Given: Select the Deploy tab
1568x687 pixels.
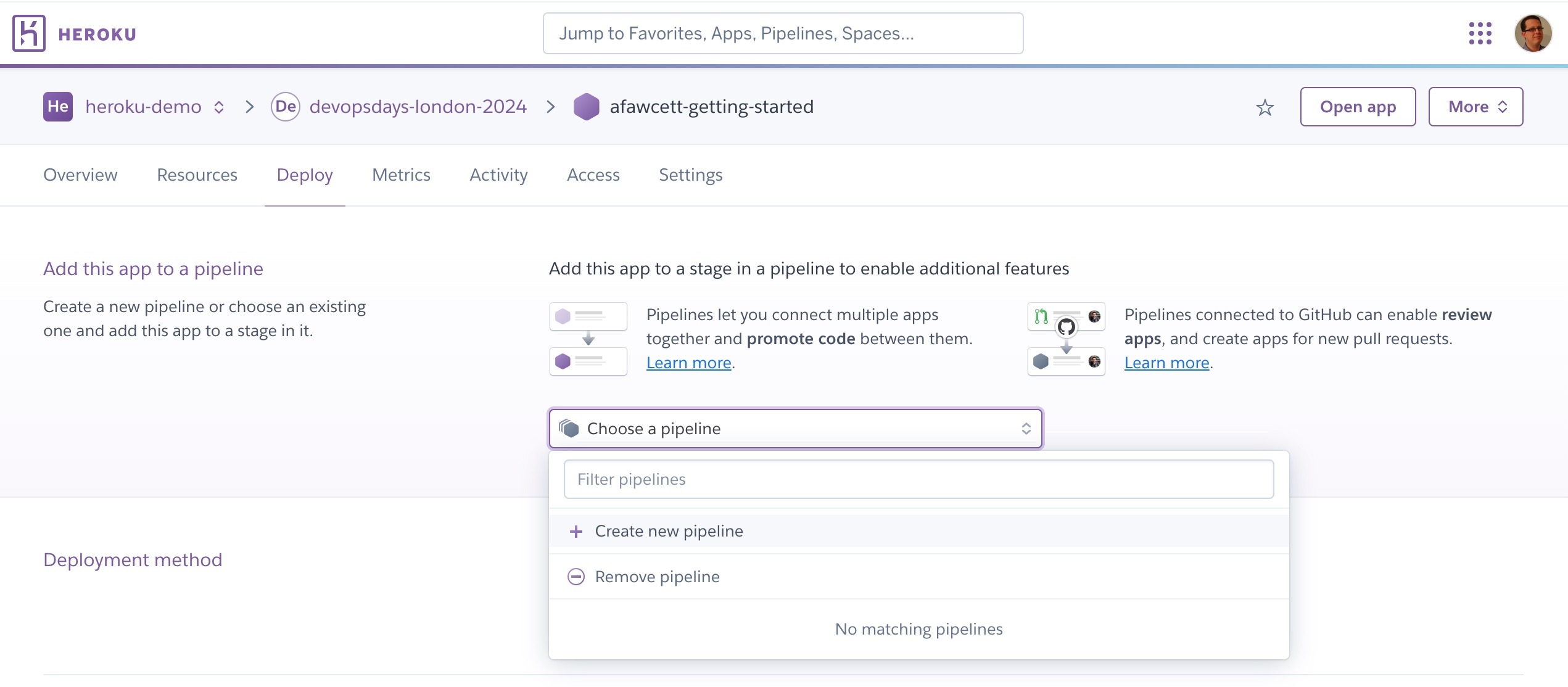Looking at the screenshot, I should (305, 175).
